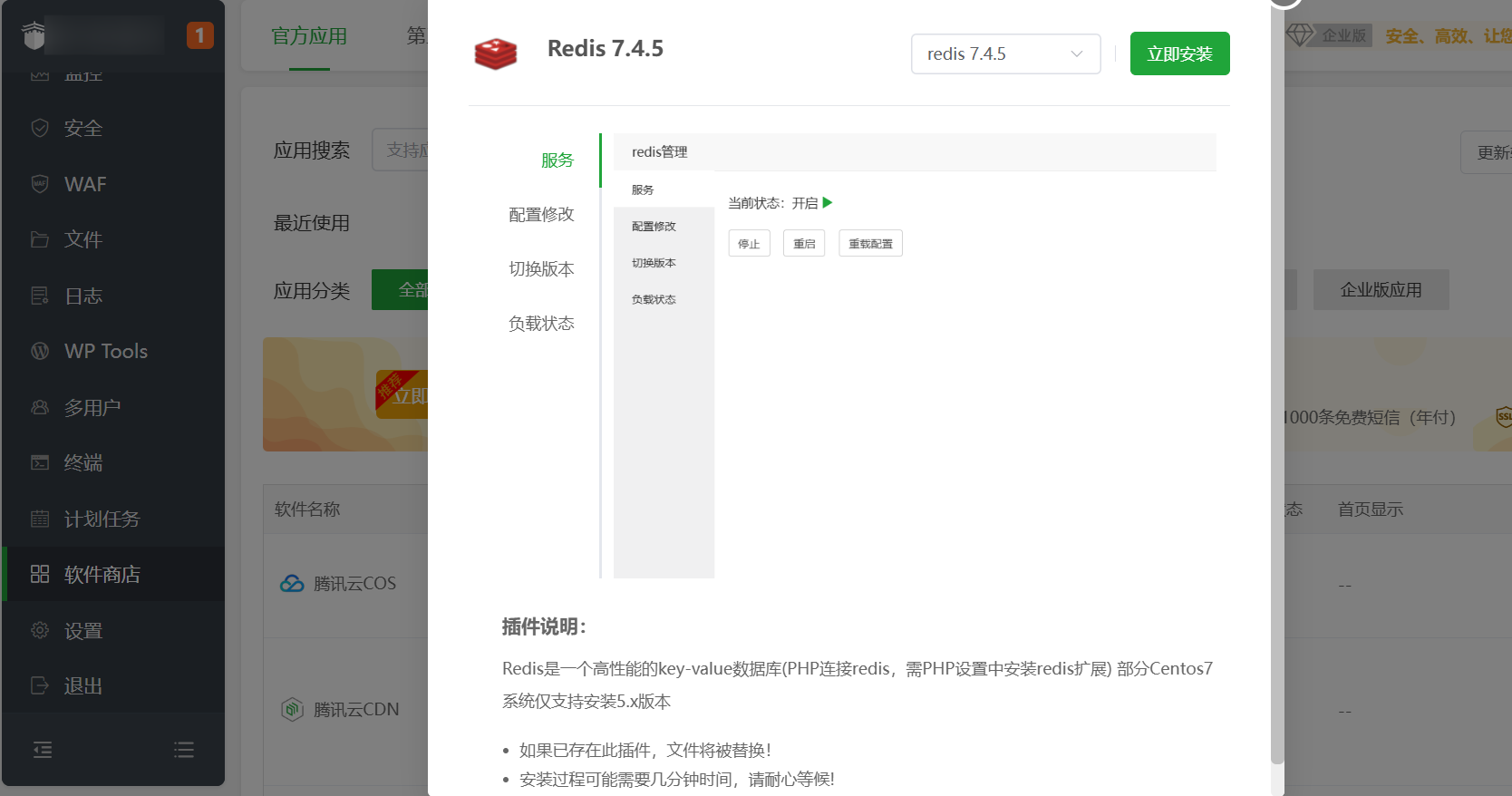
Task: Switch to 配置修改 tab
Action: click(541, 215)
